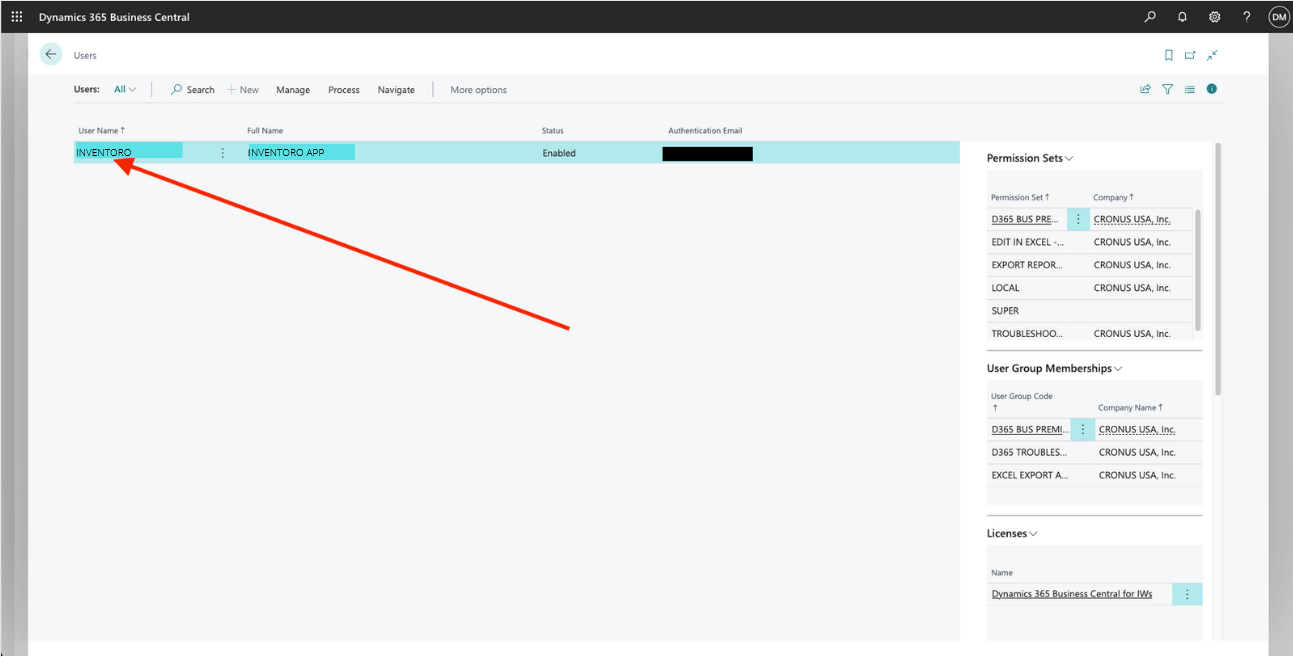Screen dimensions: 1293x657
Task: Click CRONUS USA company link beside D365 BUS PREMI
Action: click(1137, 429)
